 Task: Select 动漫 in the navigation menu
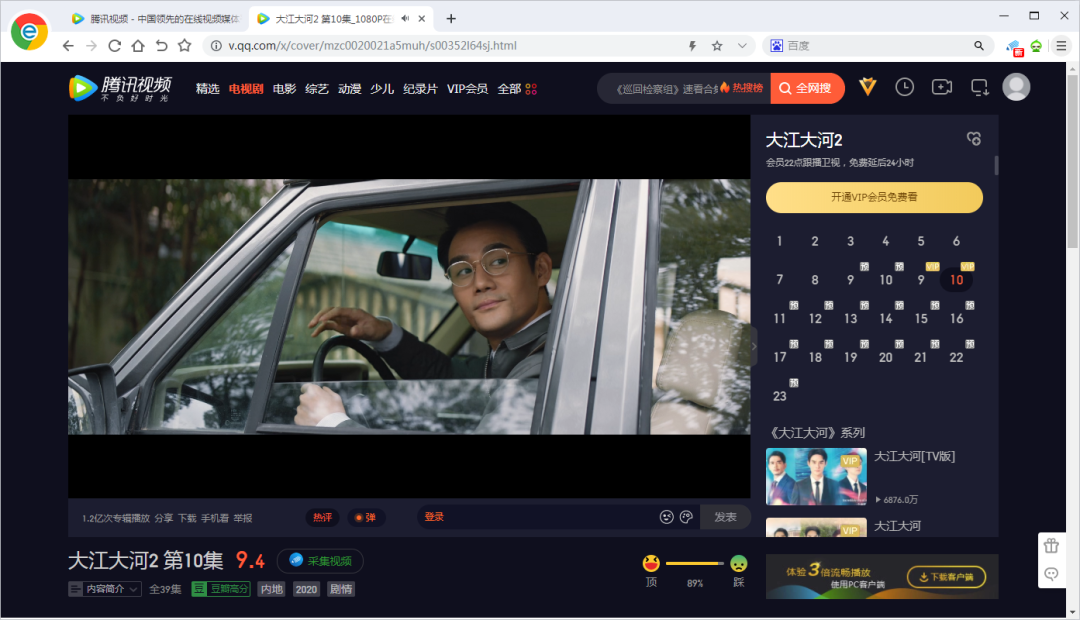pyautogui.click(x=349, y=89)
